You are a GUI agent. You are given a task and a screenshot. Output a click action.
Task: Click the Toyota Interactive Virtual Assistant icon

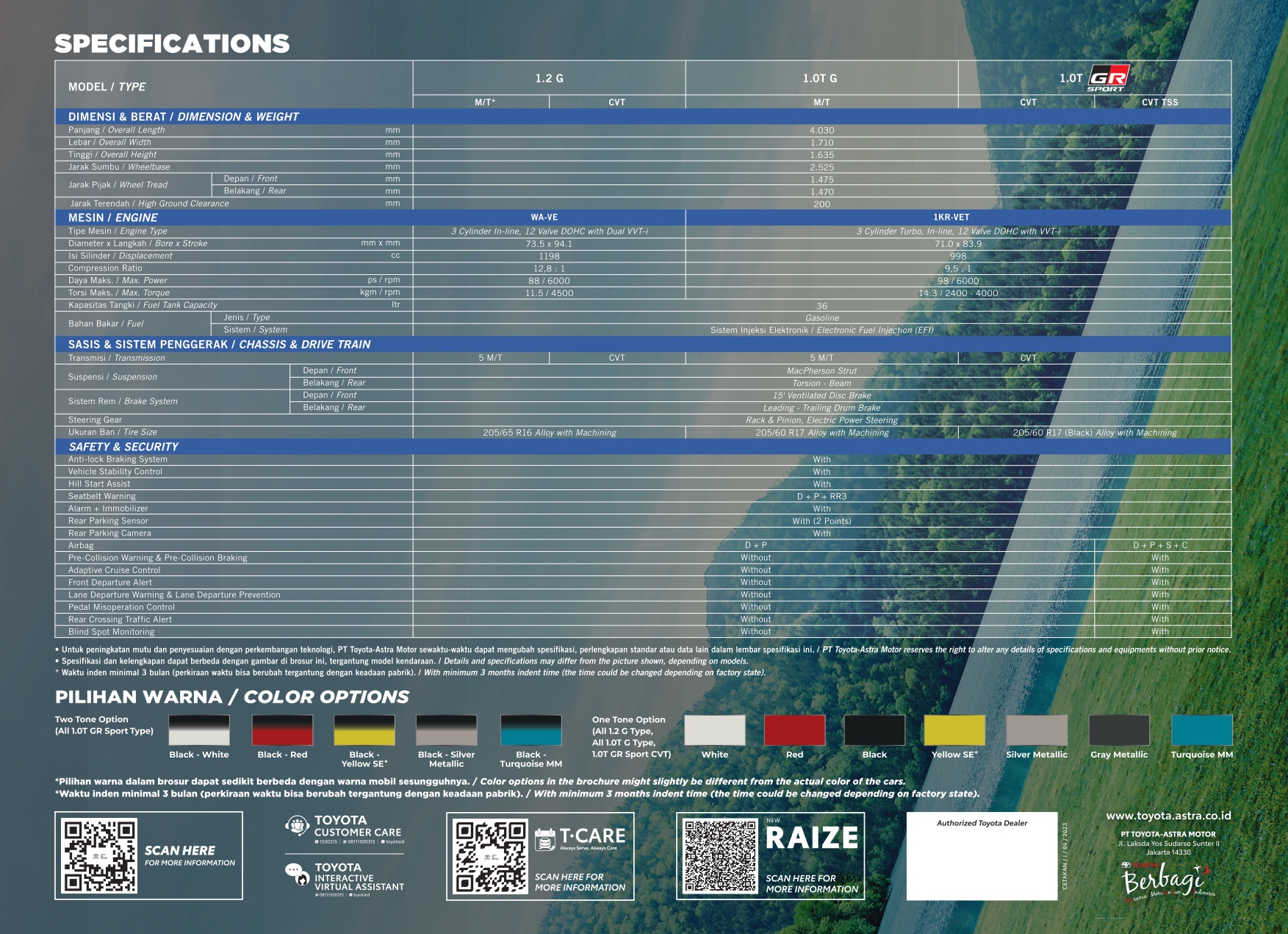point(298,874)
